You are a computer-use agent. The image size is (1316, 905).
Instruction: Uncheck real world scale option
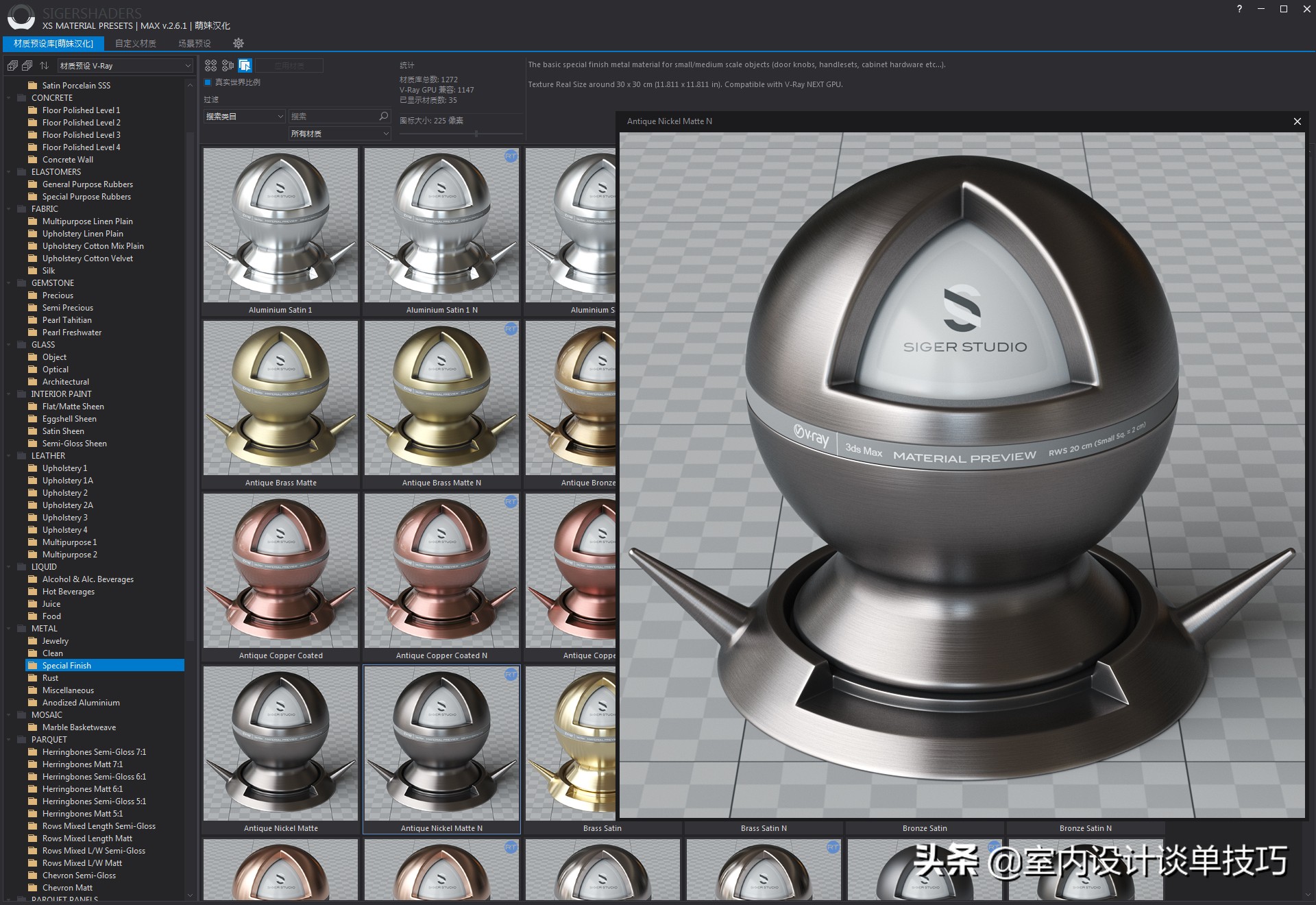point(208,82)
